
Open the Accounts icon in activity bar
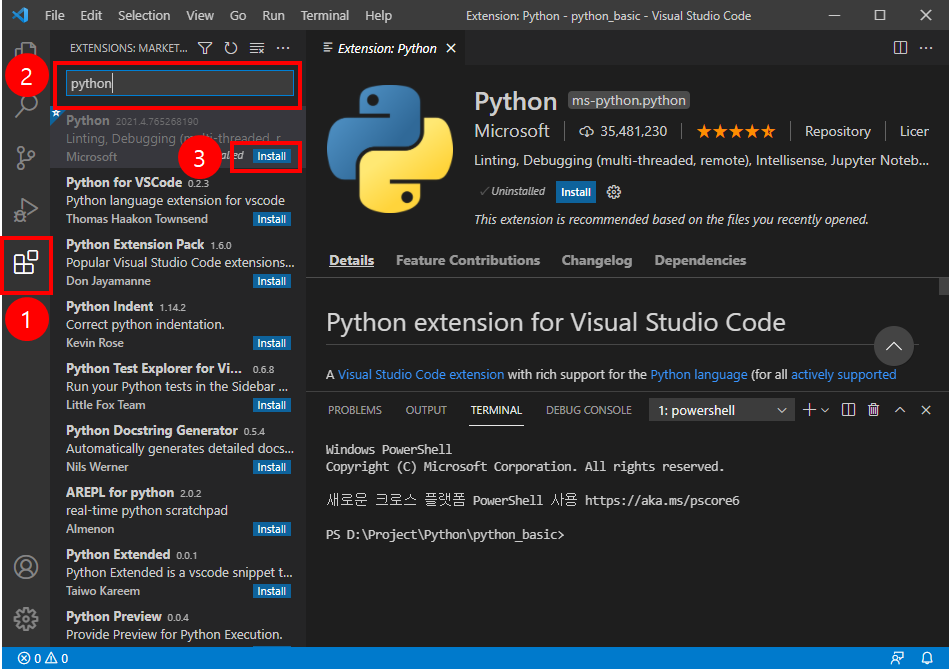pyautogui.click(x=26, y=567)
